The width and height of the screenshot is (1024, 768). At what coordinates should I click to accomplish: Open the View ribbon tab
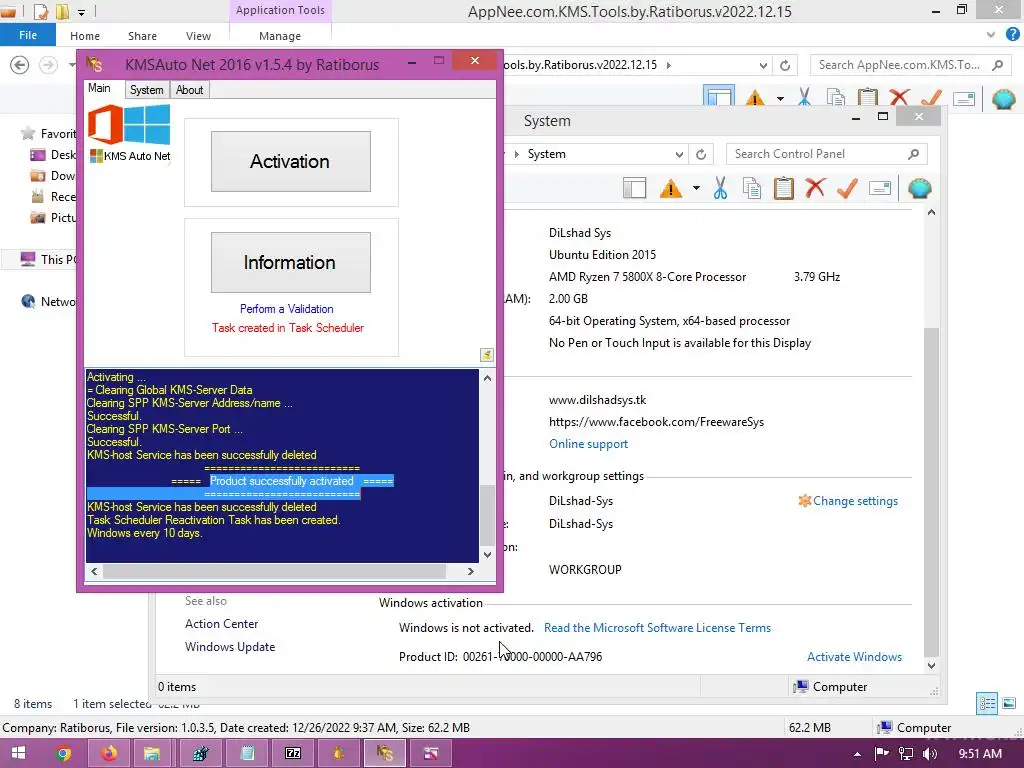(198, 36)
